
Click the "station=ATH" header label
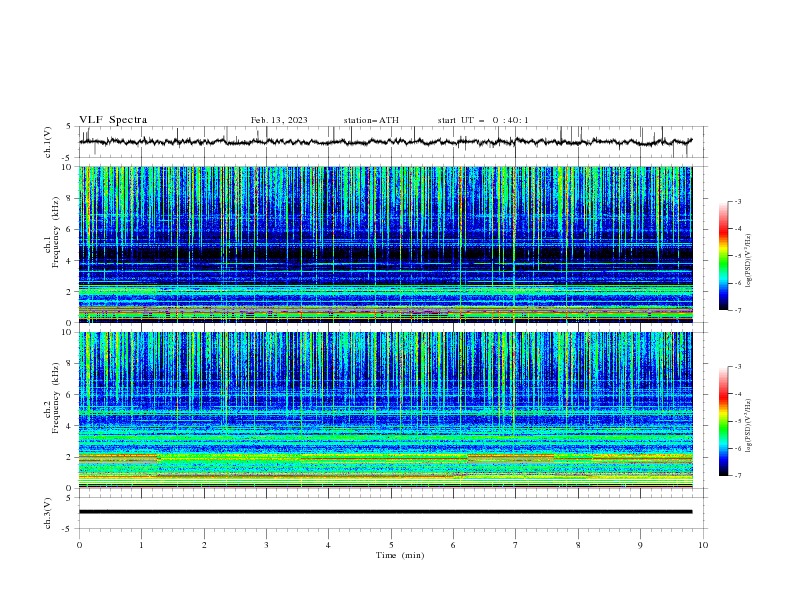coord(371,120)
